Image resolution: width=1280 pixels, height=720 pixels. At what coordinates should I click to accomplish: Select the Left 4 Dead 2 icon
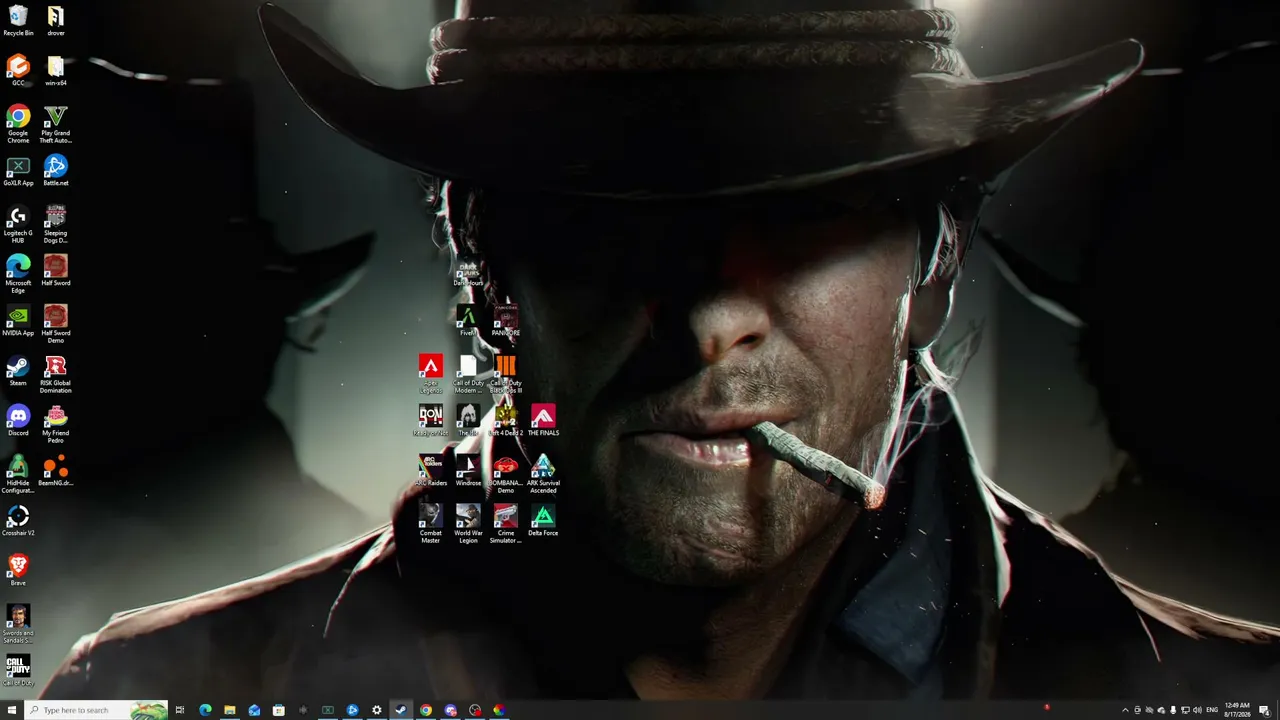(x=506, y=420)
